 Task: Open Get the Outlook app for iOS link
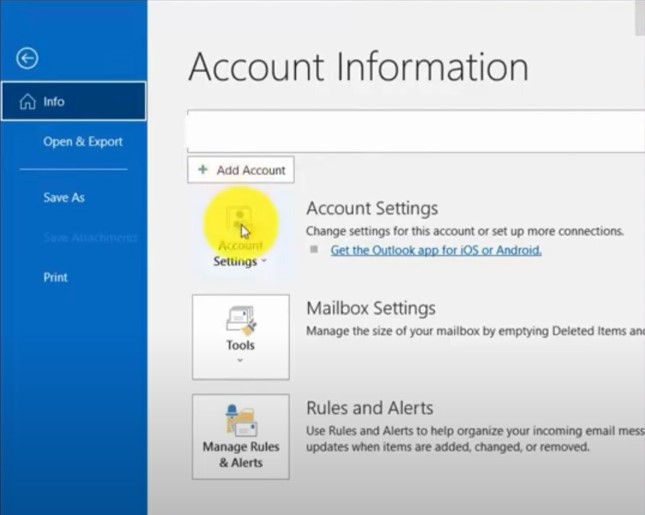(x=436, y=250)
